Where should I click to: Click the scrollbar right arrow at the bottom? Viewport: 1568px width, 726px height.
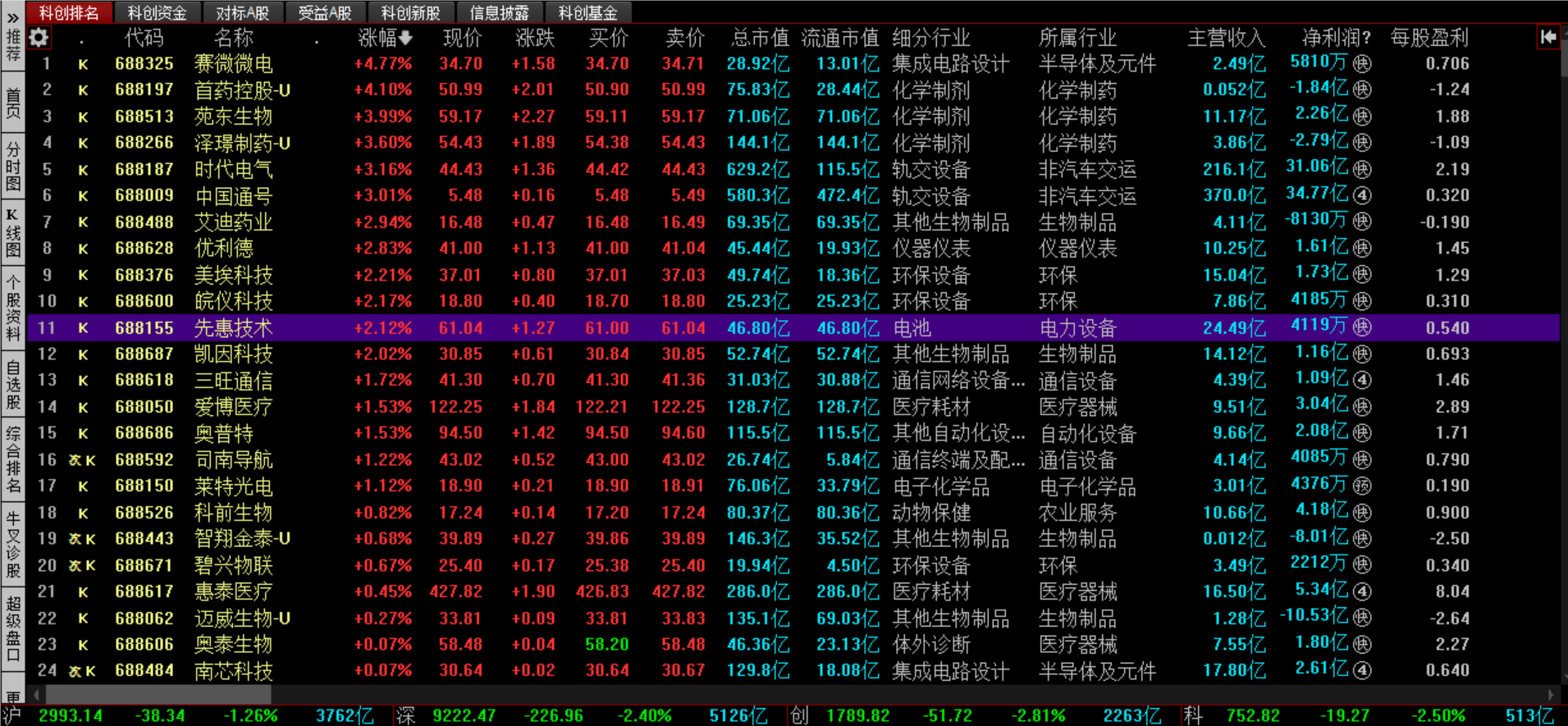1551,695
